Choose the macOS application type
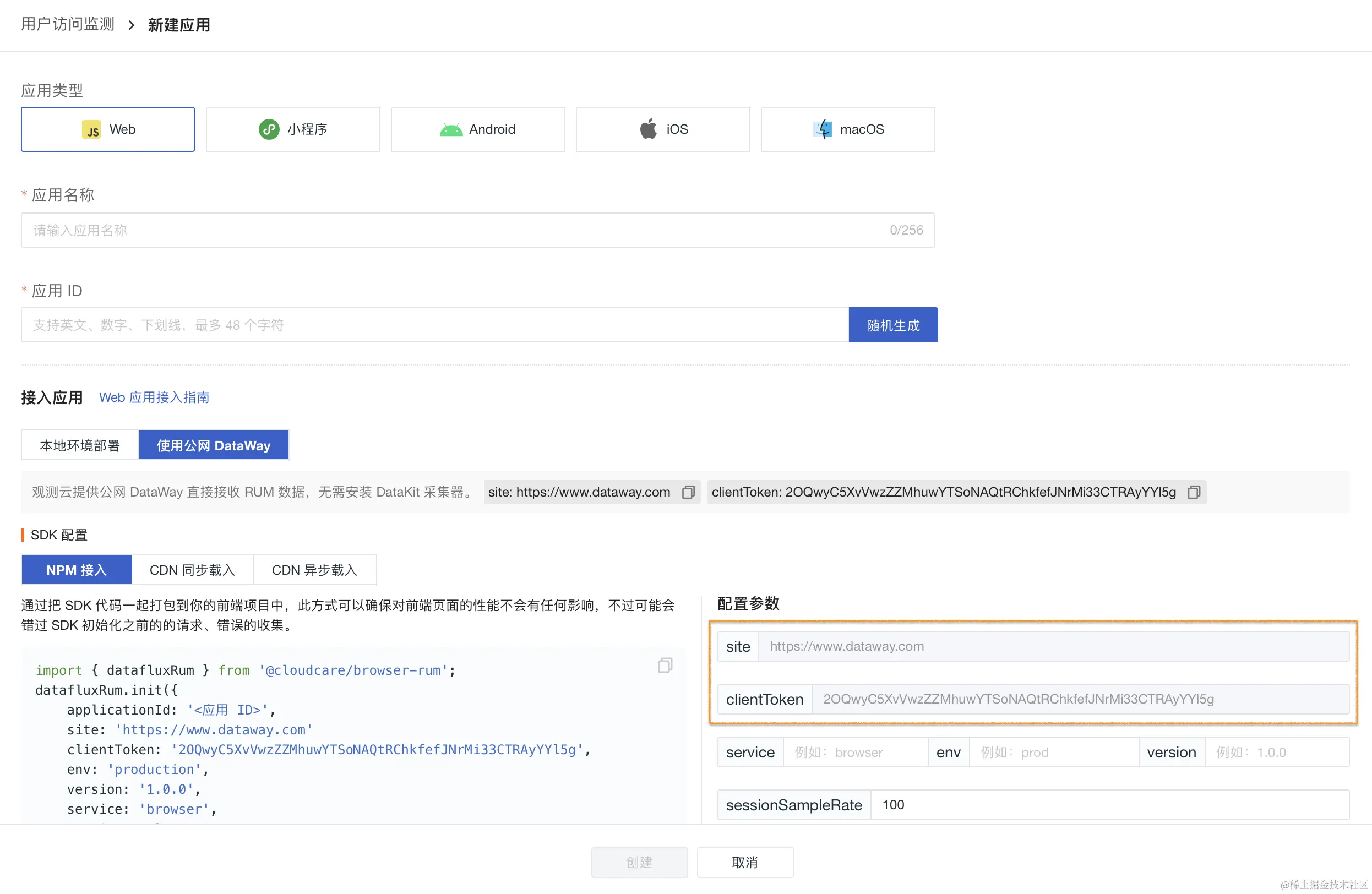Image resolution: width=1372 pixels, height=894 pixels. (x=847, y=129)
